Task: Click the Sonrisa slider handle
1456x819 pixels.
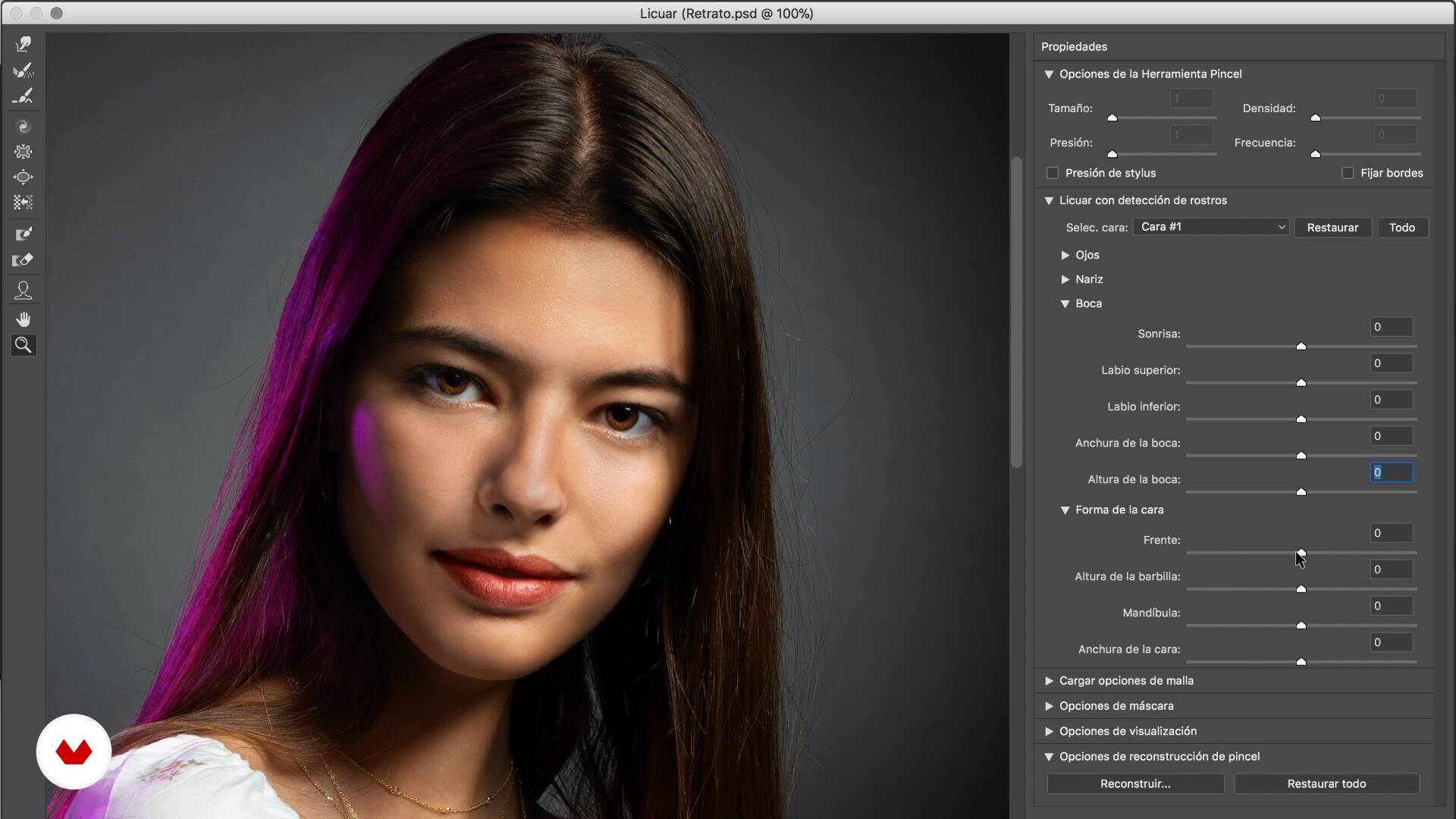Action: pos(1301,347)
